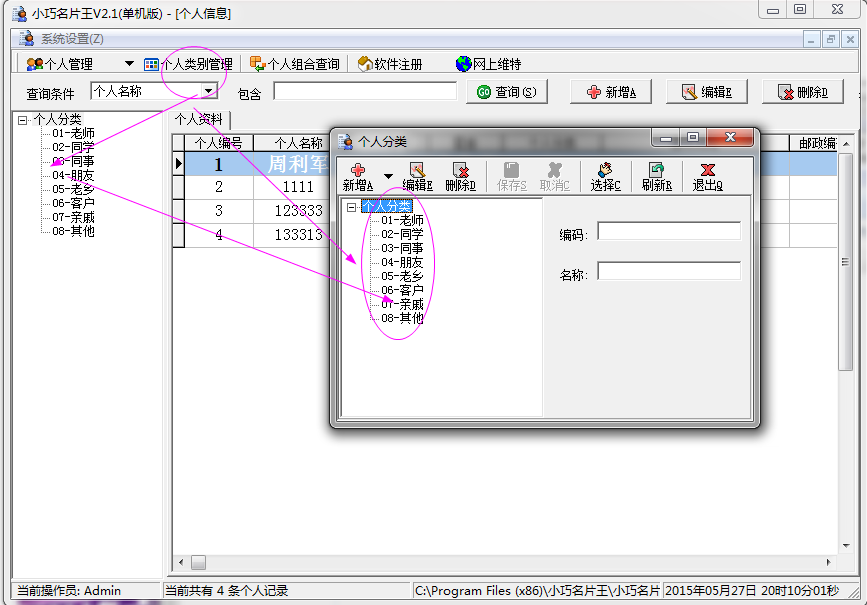Select 04-朋友 in dialog tree
This screenshot has height=605, width=867.
(402, 262)
